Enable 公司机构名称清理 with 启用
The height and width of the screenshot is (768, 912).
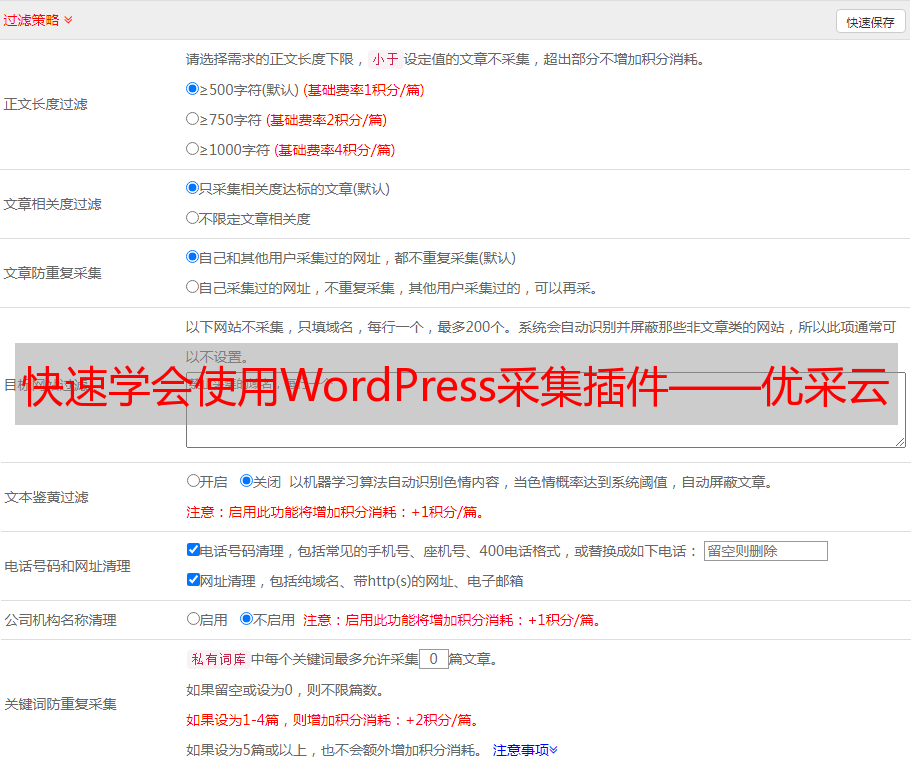pos(194,619)
